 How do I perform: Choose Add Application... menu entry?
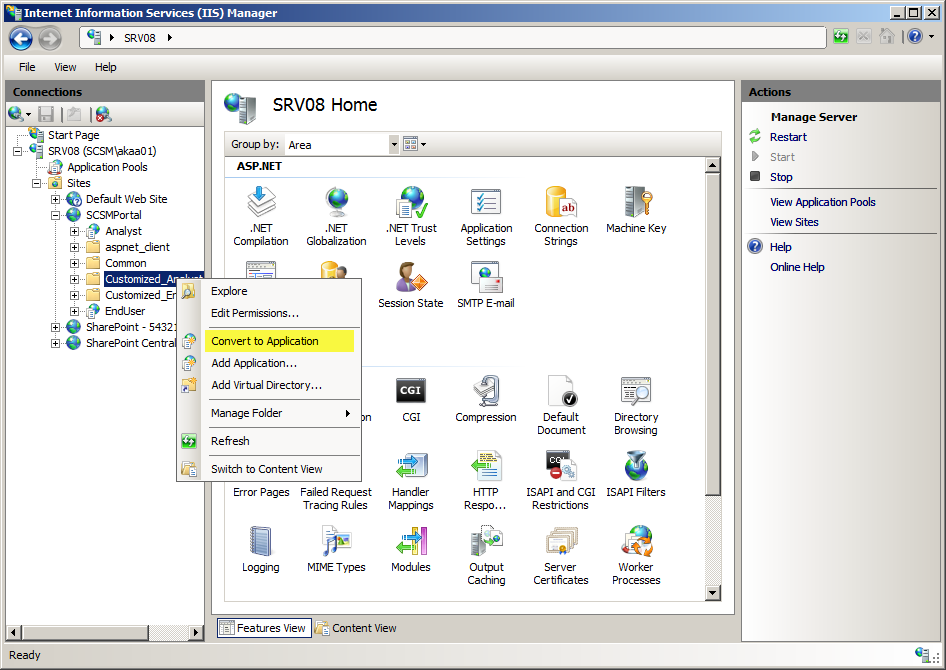tap(269, 363)
